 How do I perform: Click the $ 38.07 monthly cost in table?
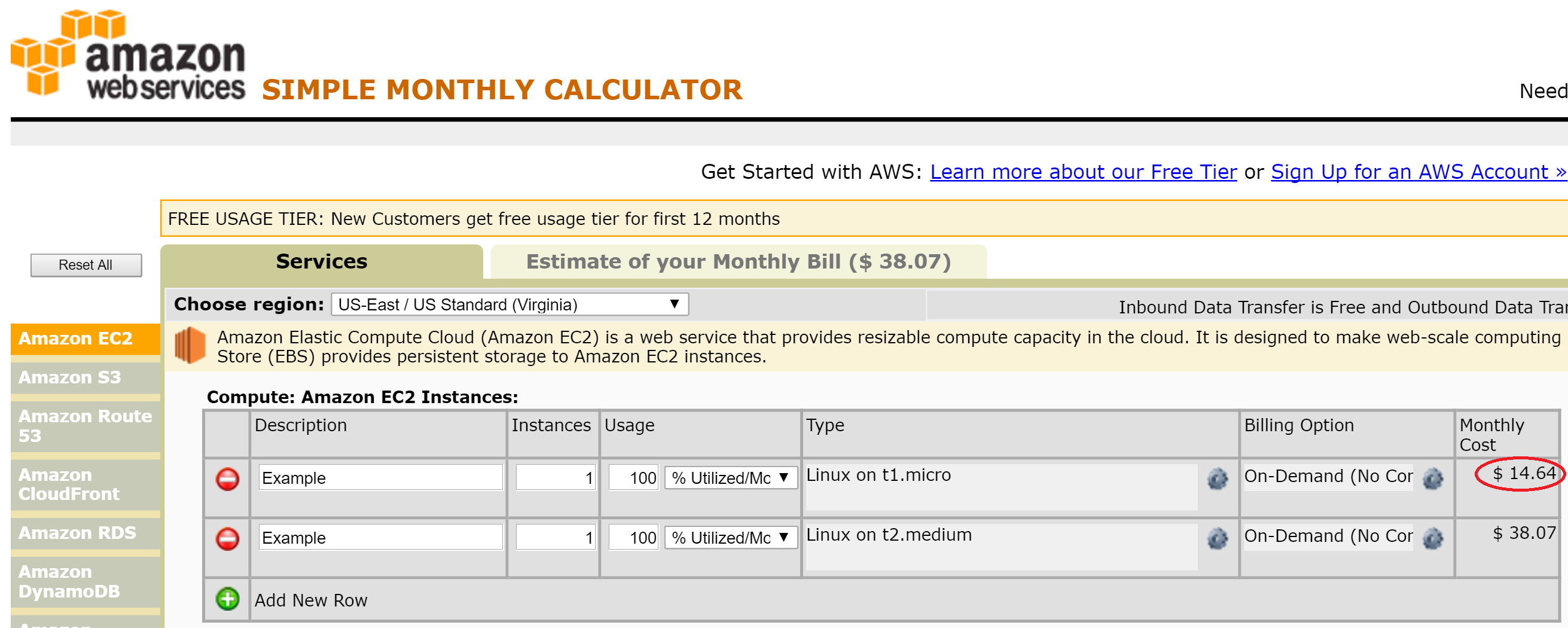point(1524,533)
